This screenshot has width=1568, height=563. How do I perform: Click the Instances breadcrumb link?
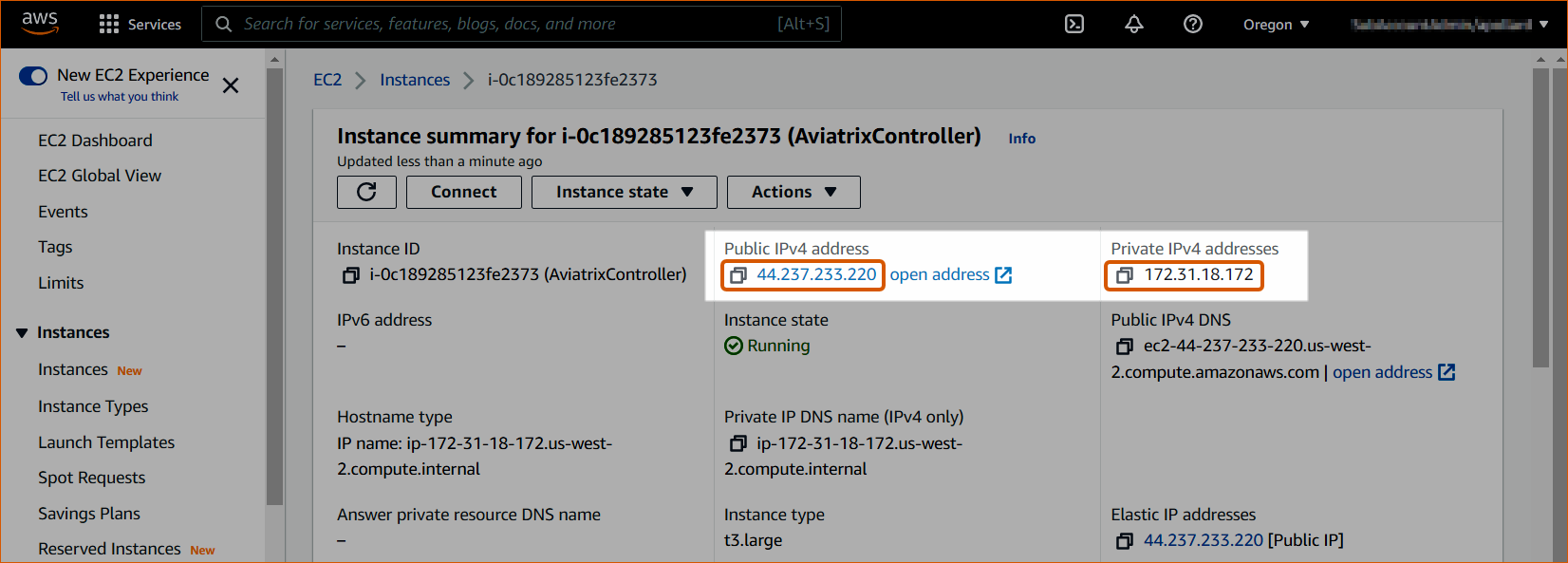[415, 80]
